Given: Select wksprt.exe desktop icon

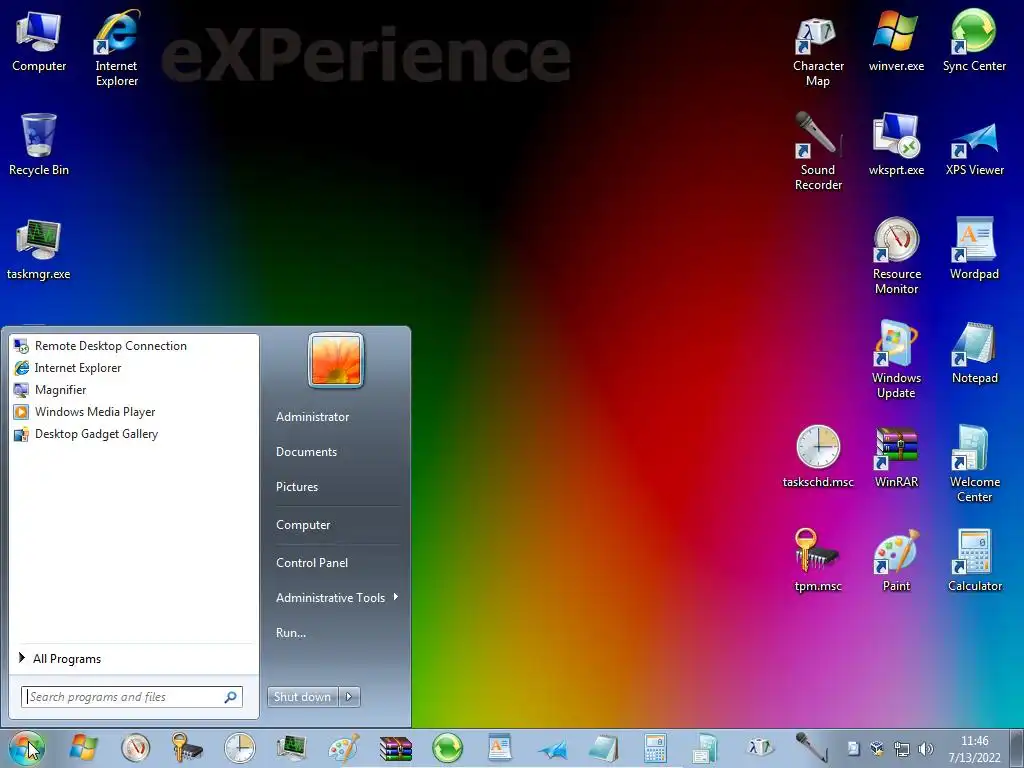Looking at the screenshot, I should [x=896, y=145].
